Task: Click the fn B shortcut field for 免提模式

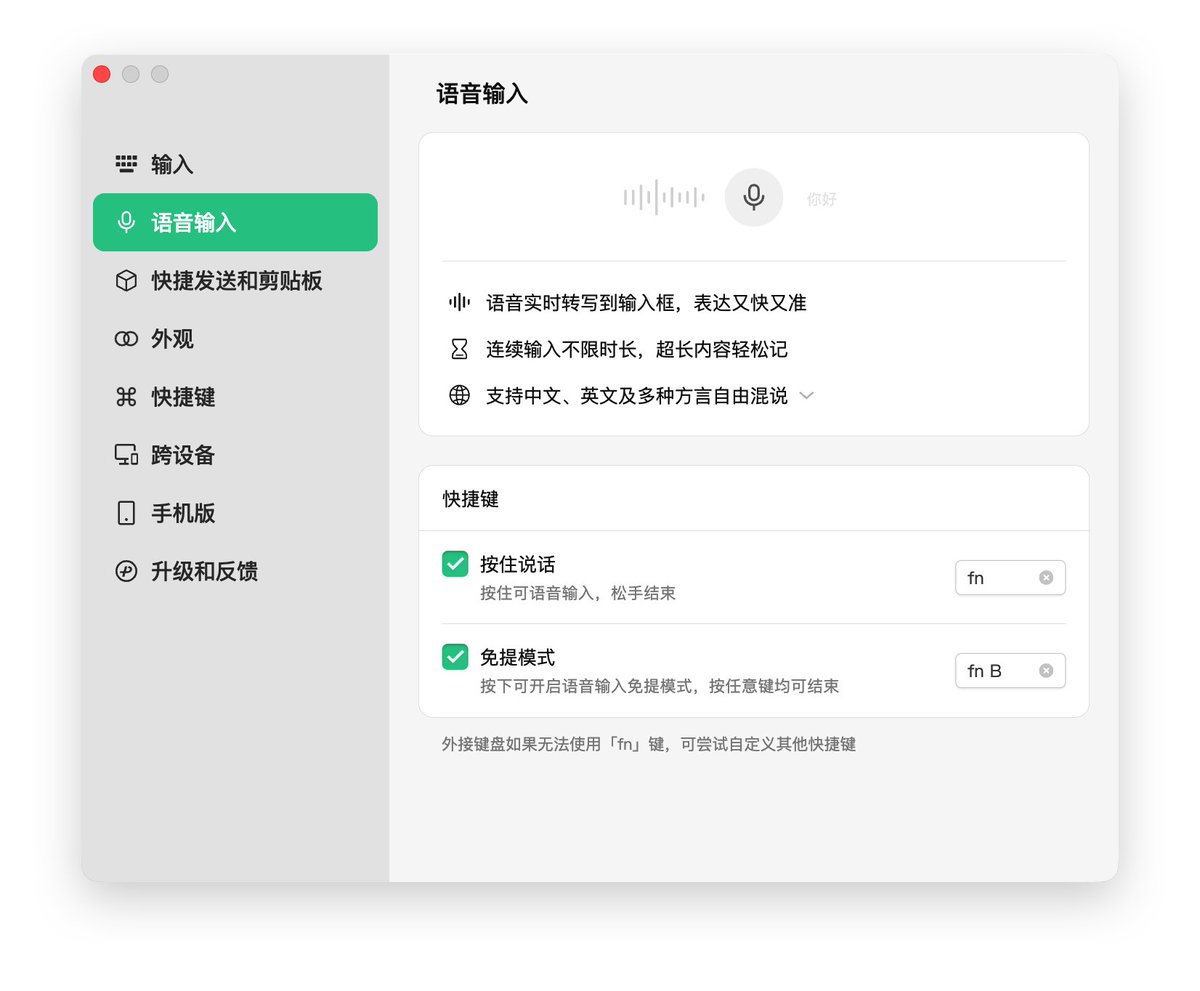Action: point(1010,670)
